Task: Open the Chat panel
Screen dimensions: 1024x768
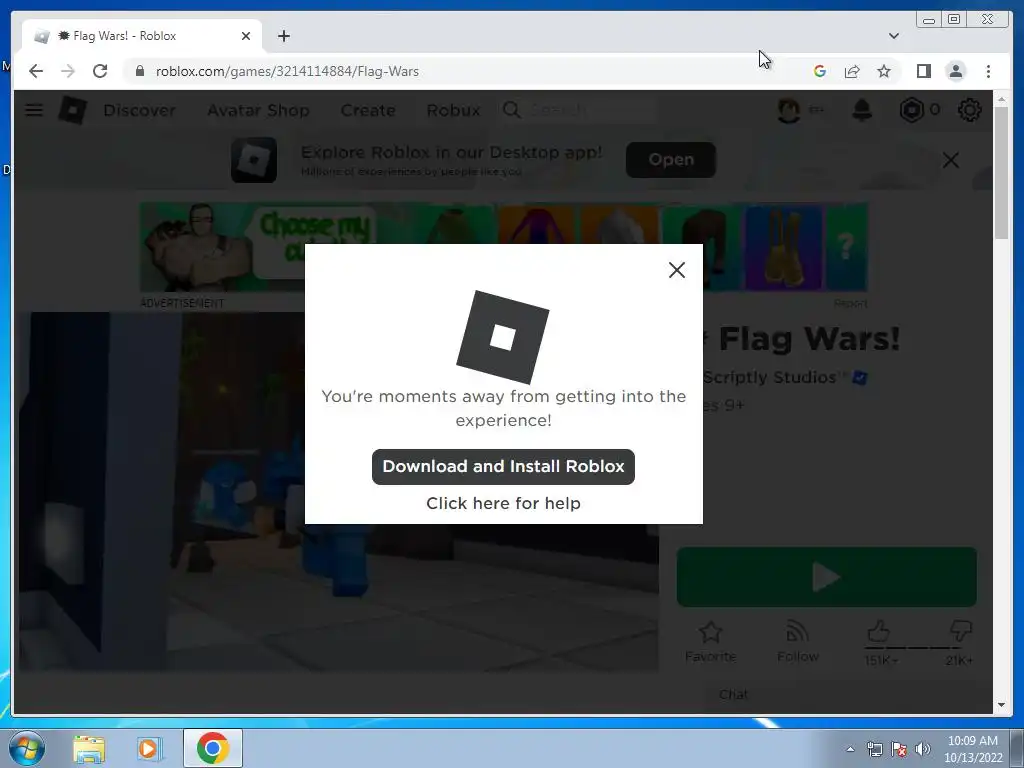Action: coord(733,694)
